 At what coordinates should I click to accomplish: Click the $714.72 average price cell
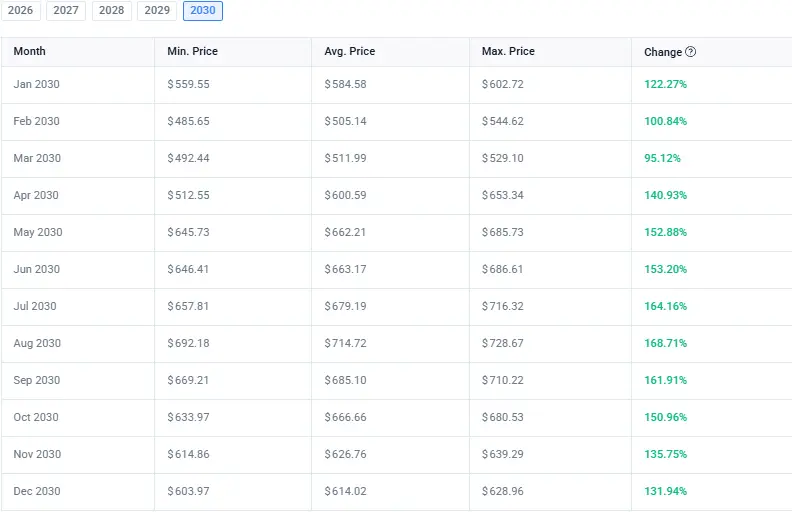[345, 343]
